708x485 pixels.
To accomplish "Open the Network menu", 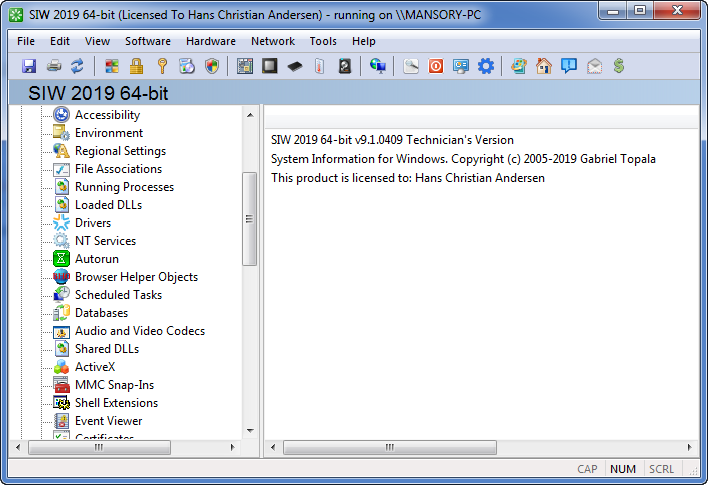I will tap(273, 41).
